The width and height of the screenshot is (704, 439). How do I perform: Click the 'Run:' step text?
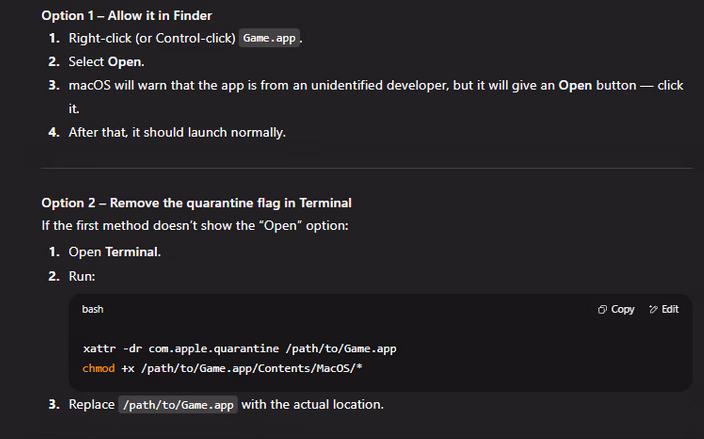tap(82, 275)
